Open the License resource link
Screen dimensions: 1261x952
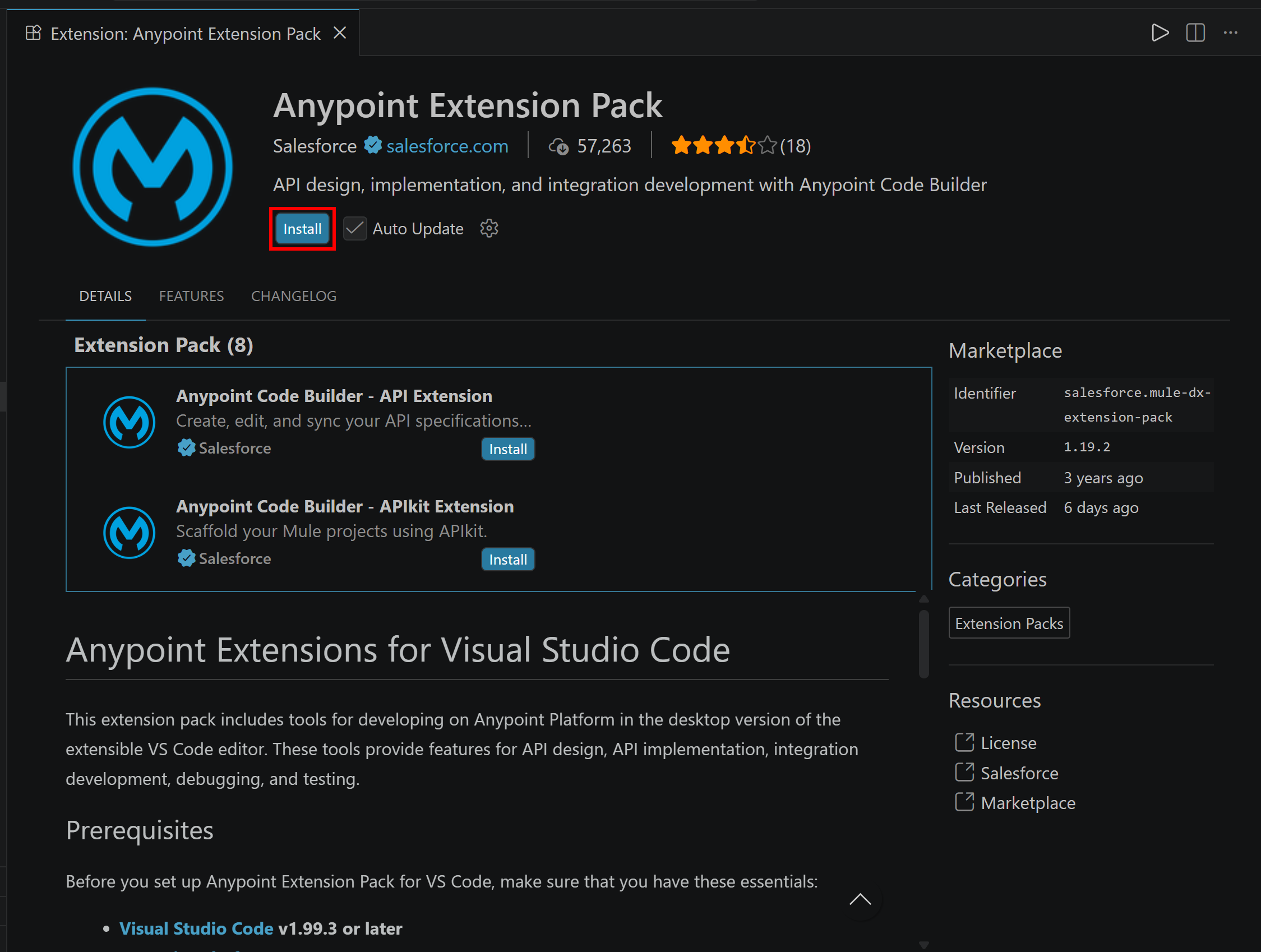1009,743
